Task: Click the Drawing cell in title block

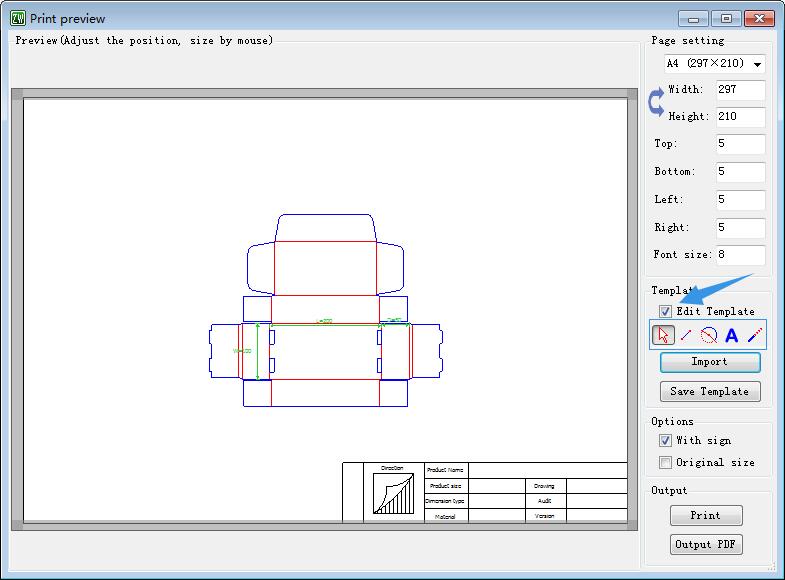Action: (546, 486)
